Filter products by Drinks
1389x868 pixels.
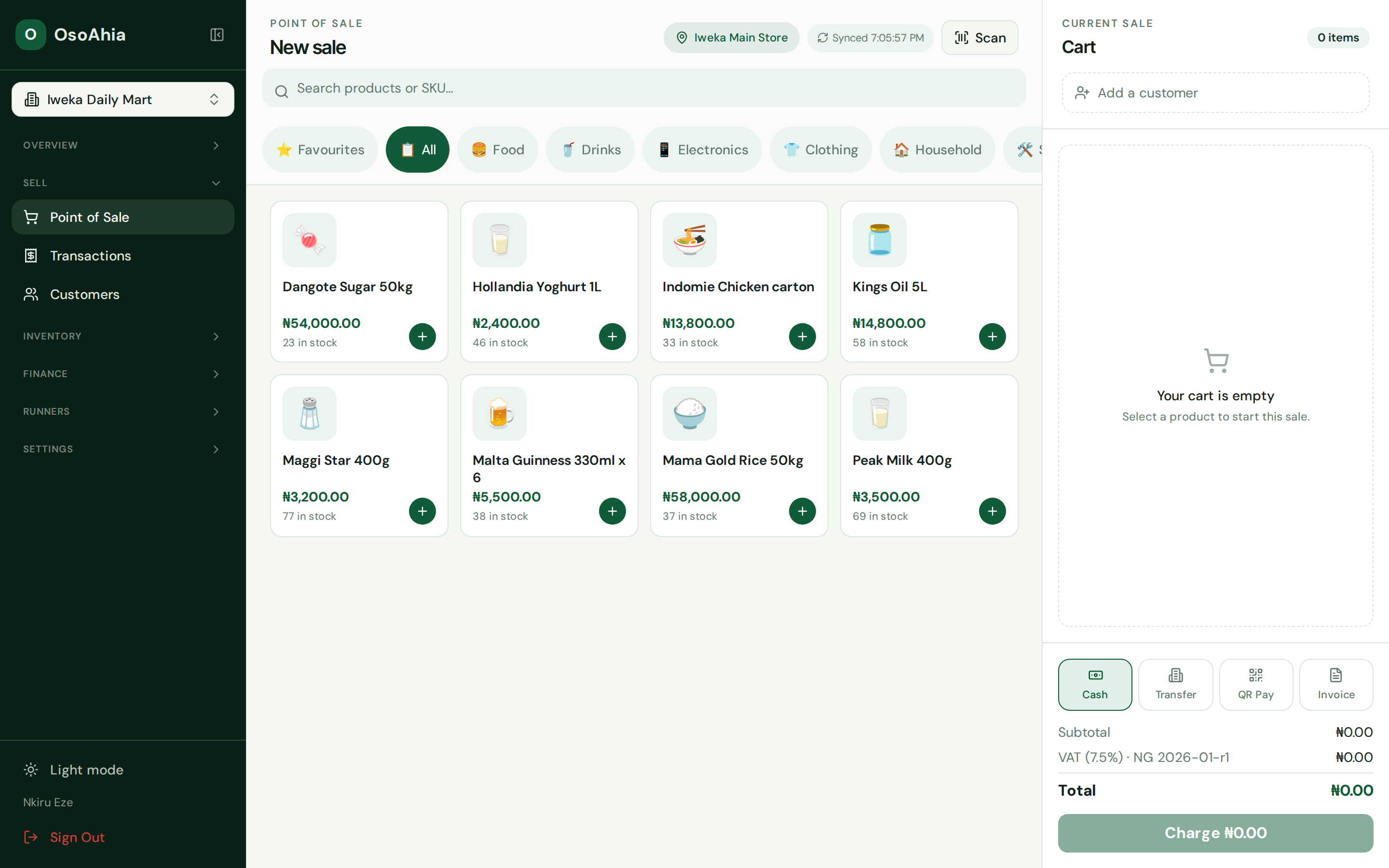590,150
